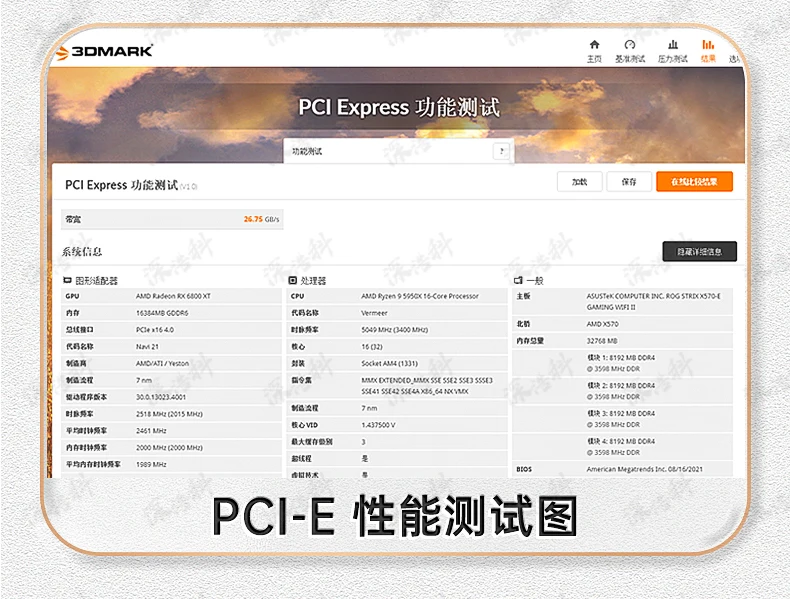This screenshot has width=790, height=599.
Task: Collapse details with 隐藏详细信息 button
Action: point(699,251)
